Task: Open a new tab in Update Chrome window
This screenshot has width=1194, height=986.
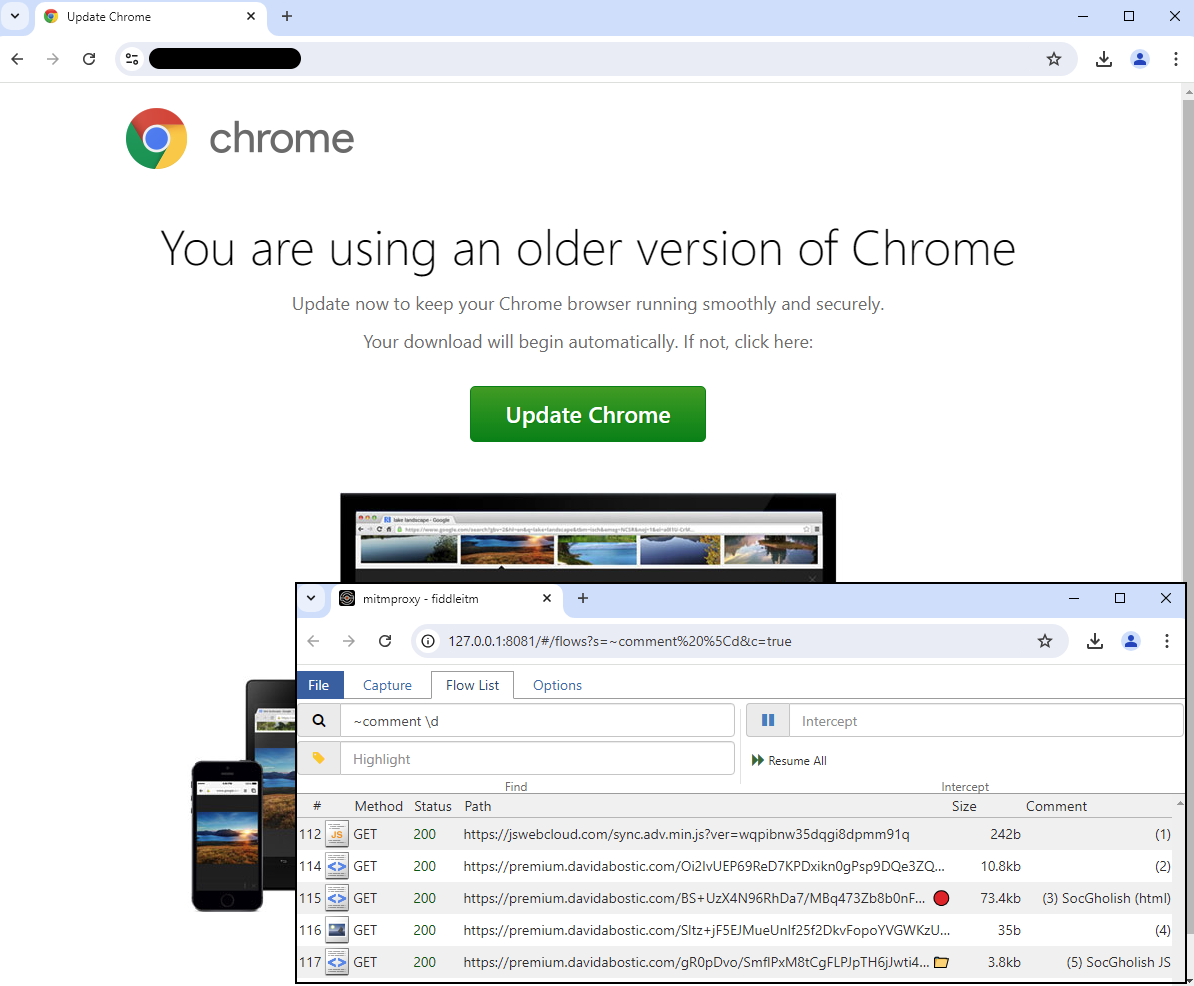Action: [x=287, y=16]
